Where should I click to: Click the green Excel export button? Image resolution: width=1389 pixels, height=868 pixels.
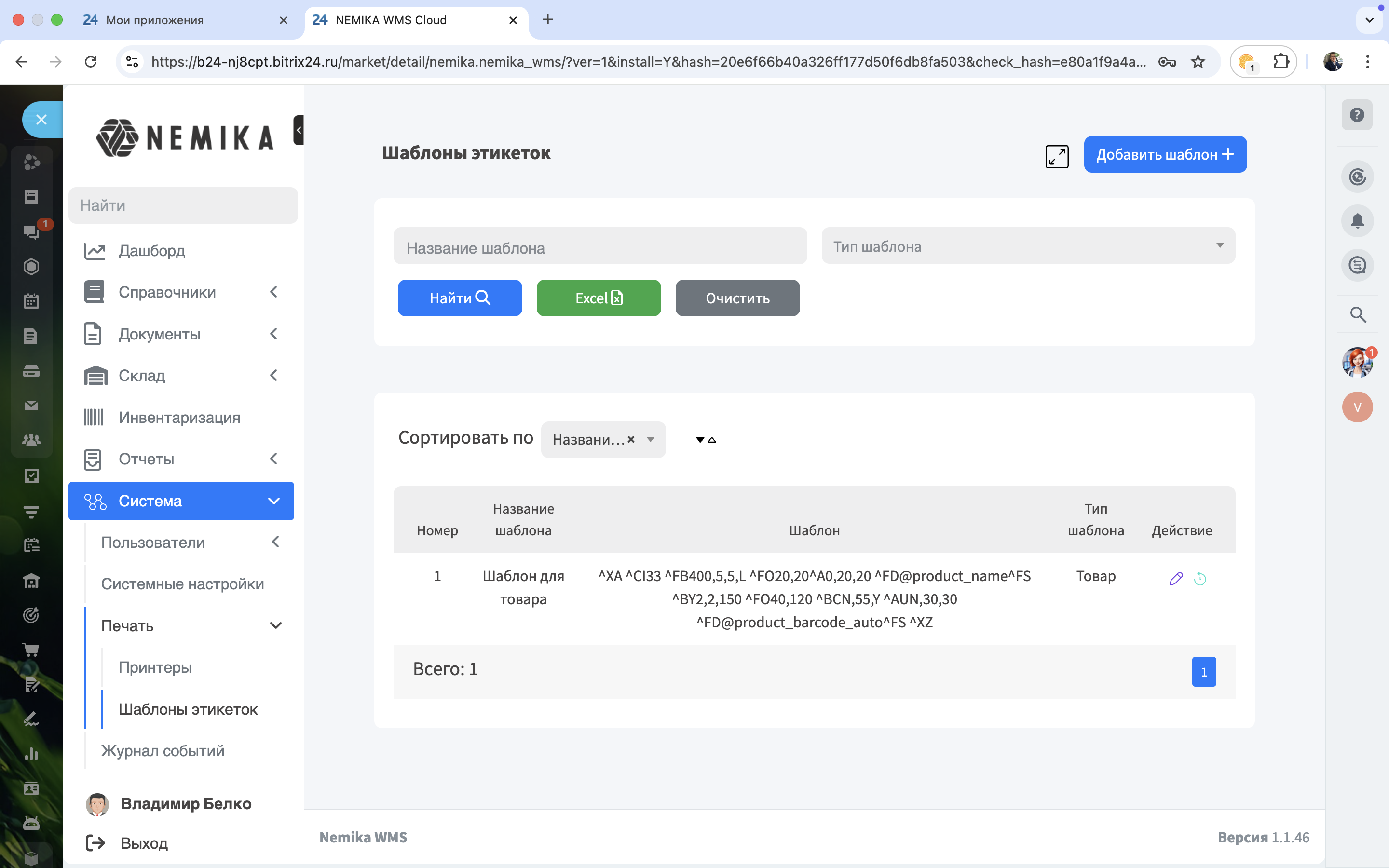coord(598,298)
